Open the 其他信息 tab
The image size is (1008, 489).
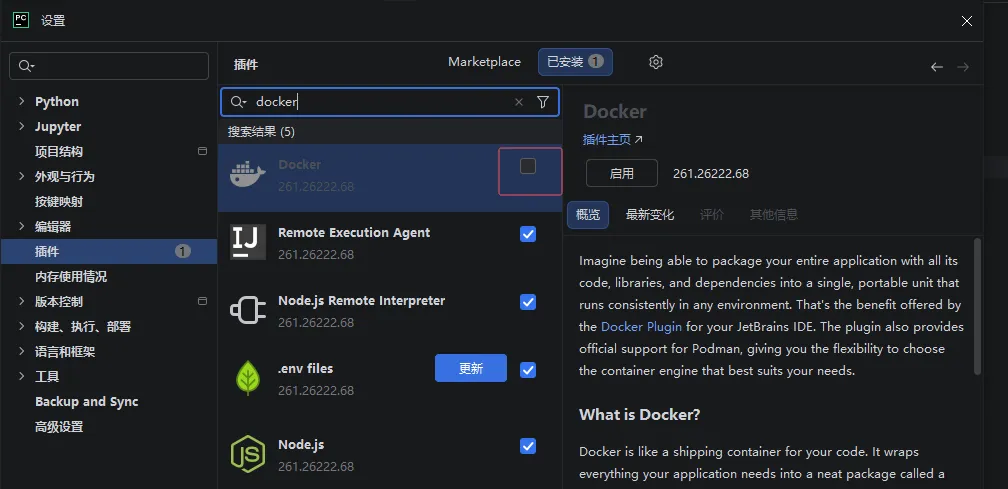pos(773,215)
